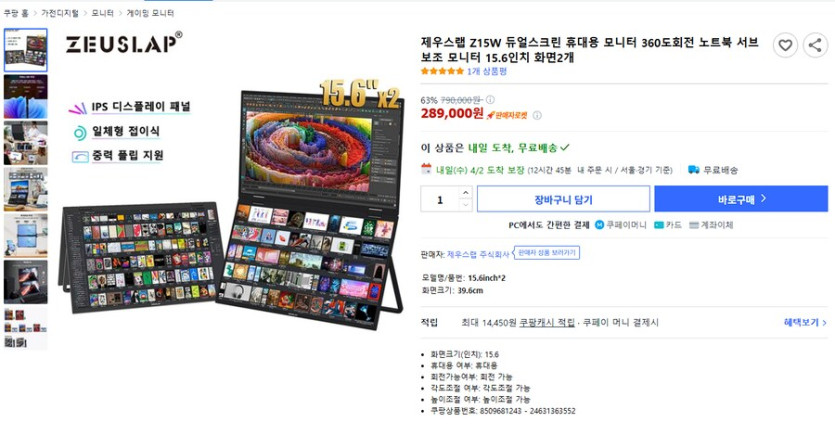Open the share icon button
The image size is (835, 435).
pos(815,45)
